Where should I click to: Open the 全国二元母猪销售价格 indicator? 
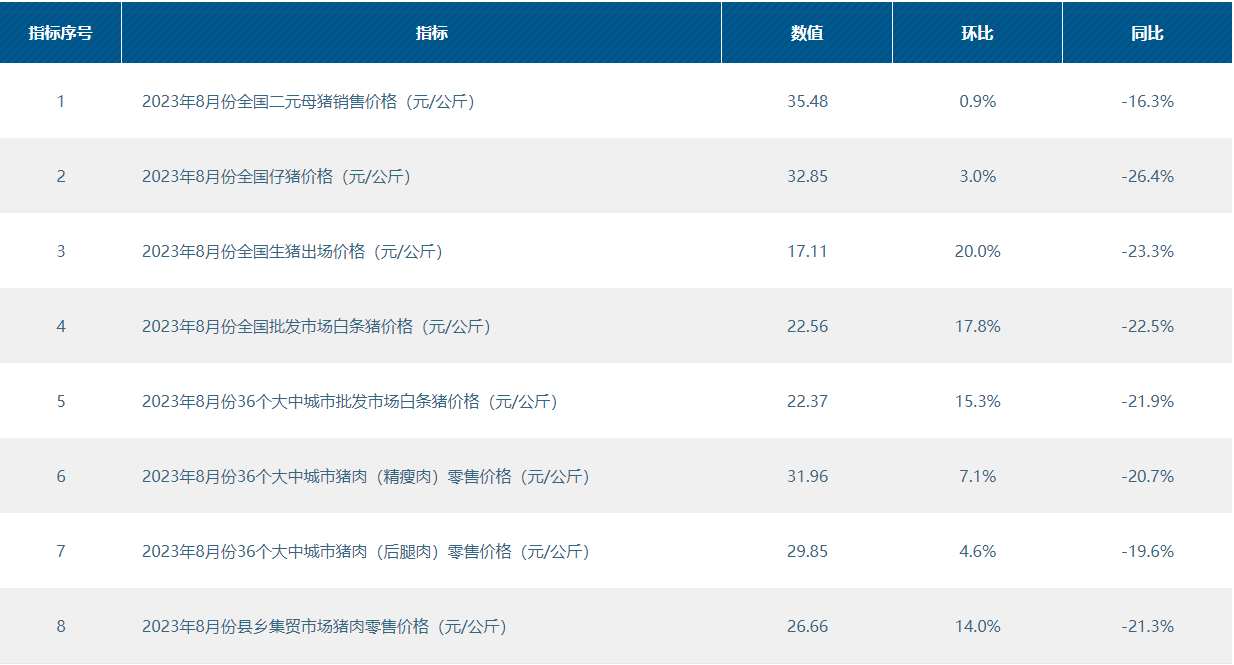coord(308,101)
